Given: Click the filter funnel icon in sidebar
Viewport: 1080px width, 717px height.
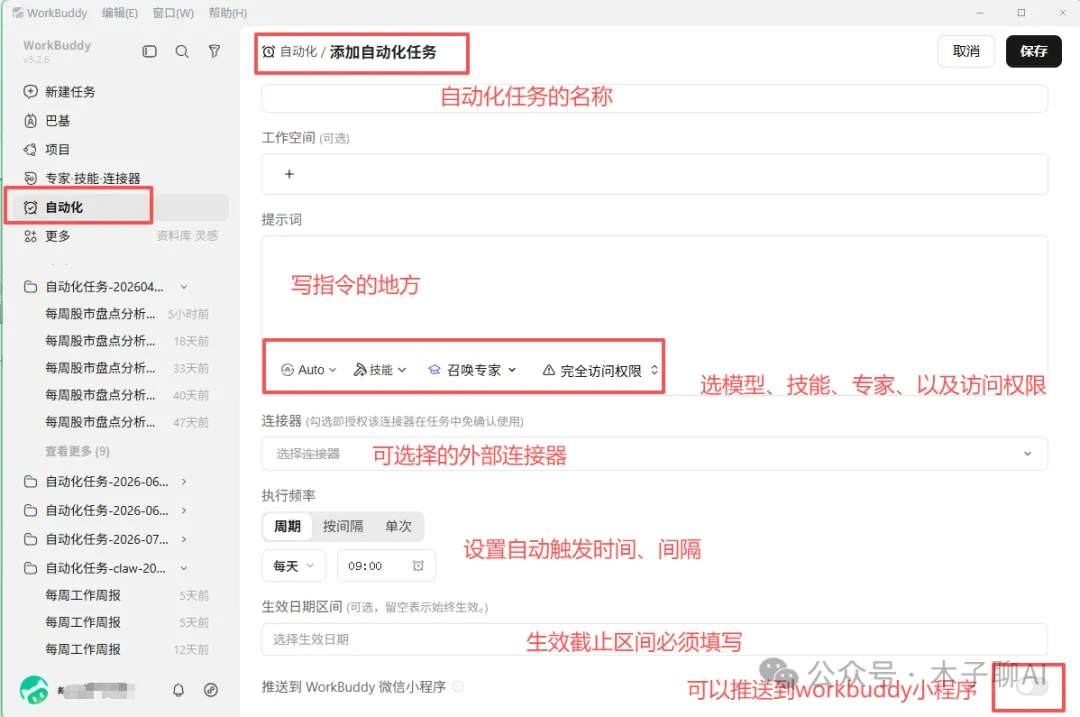Looking at the screenshot, I should pos(214,52).
